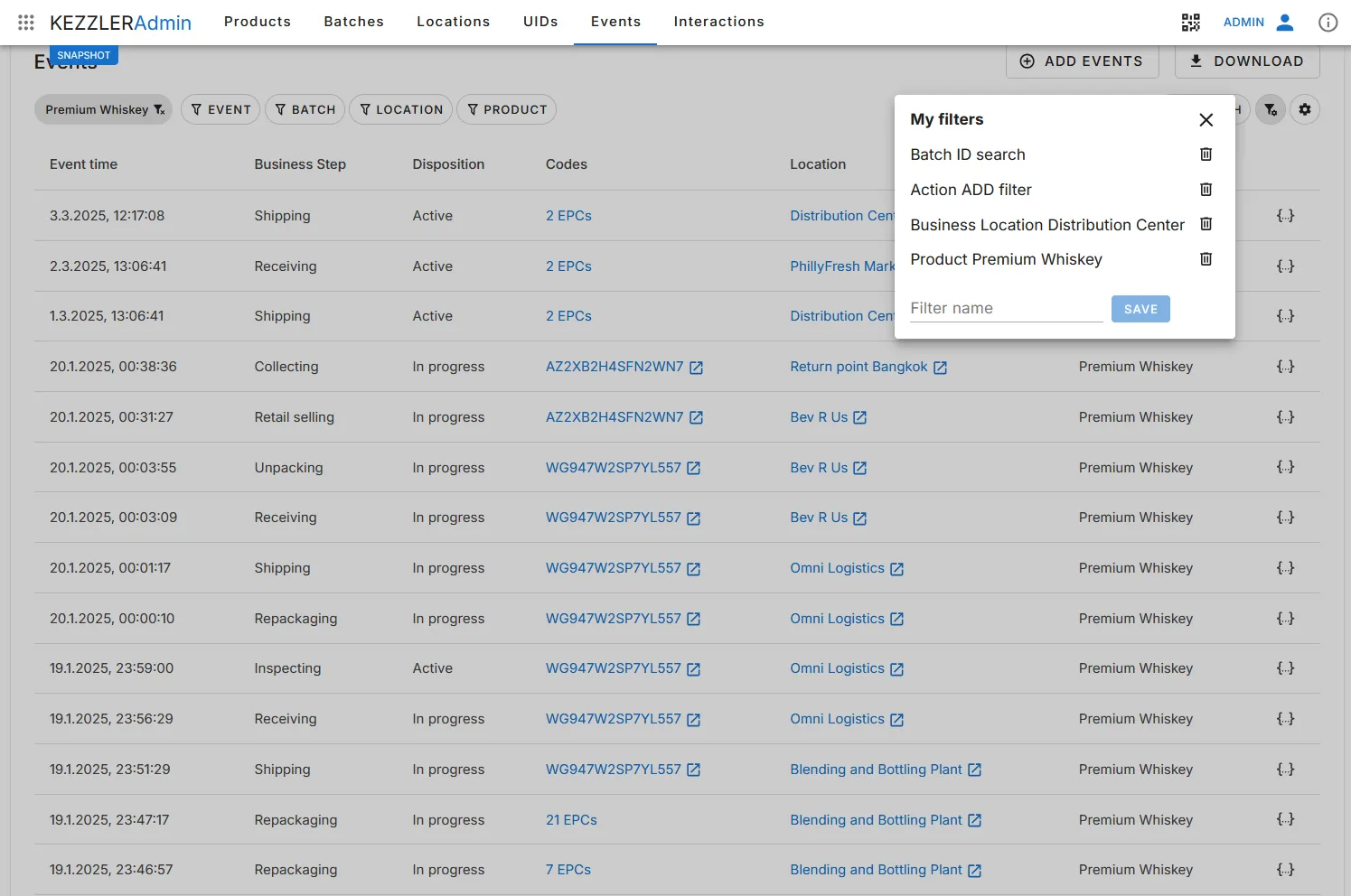1351x896 pixels.
Task: Toggle the saved filters button
Action: [1271, 109]
